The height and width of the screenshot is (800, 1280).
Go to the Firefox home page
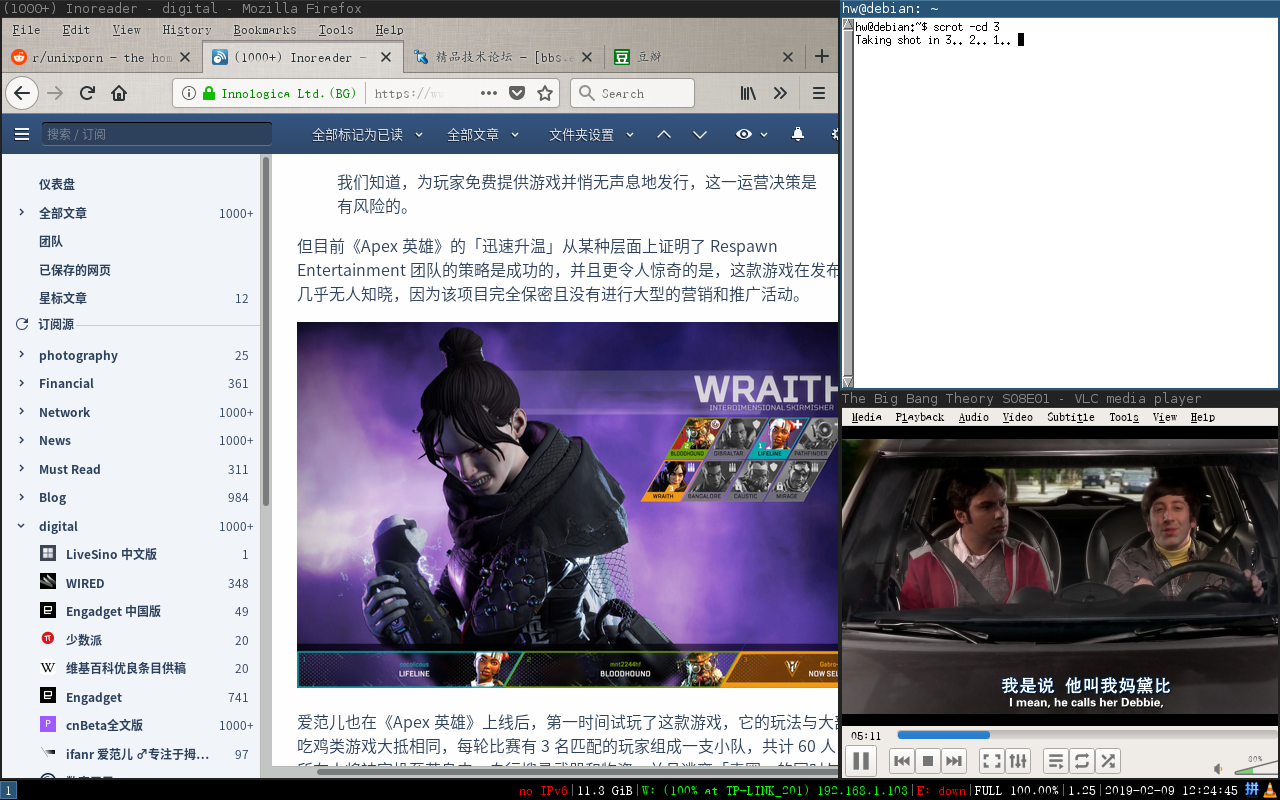119,93
